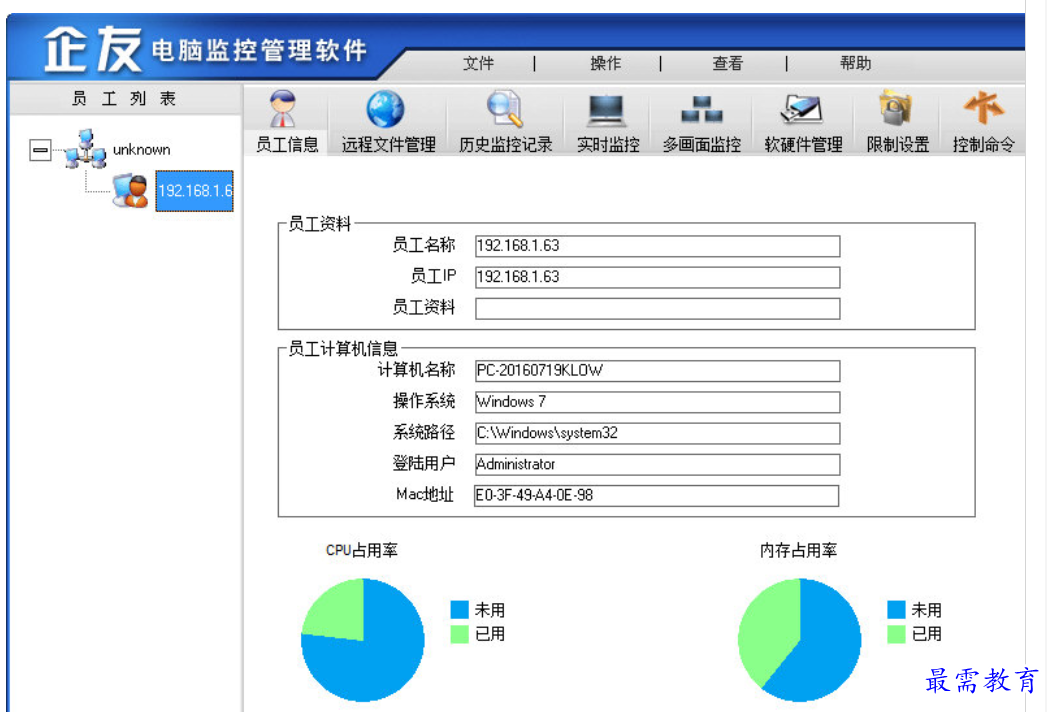The height and width of the screenshot is (712, 1047).
Task: Open 历史监控记录 magnifier icon
Action: (x=504, y=110)
